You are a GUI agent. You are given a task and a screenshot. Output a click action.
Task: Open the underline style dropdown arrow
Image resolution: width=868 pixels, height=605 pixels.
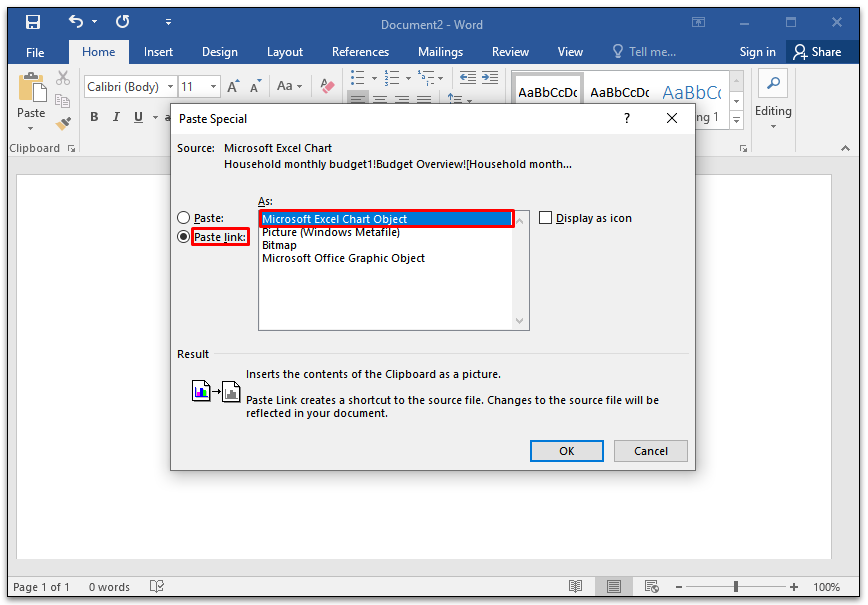155,117
